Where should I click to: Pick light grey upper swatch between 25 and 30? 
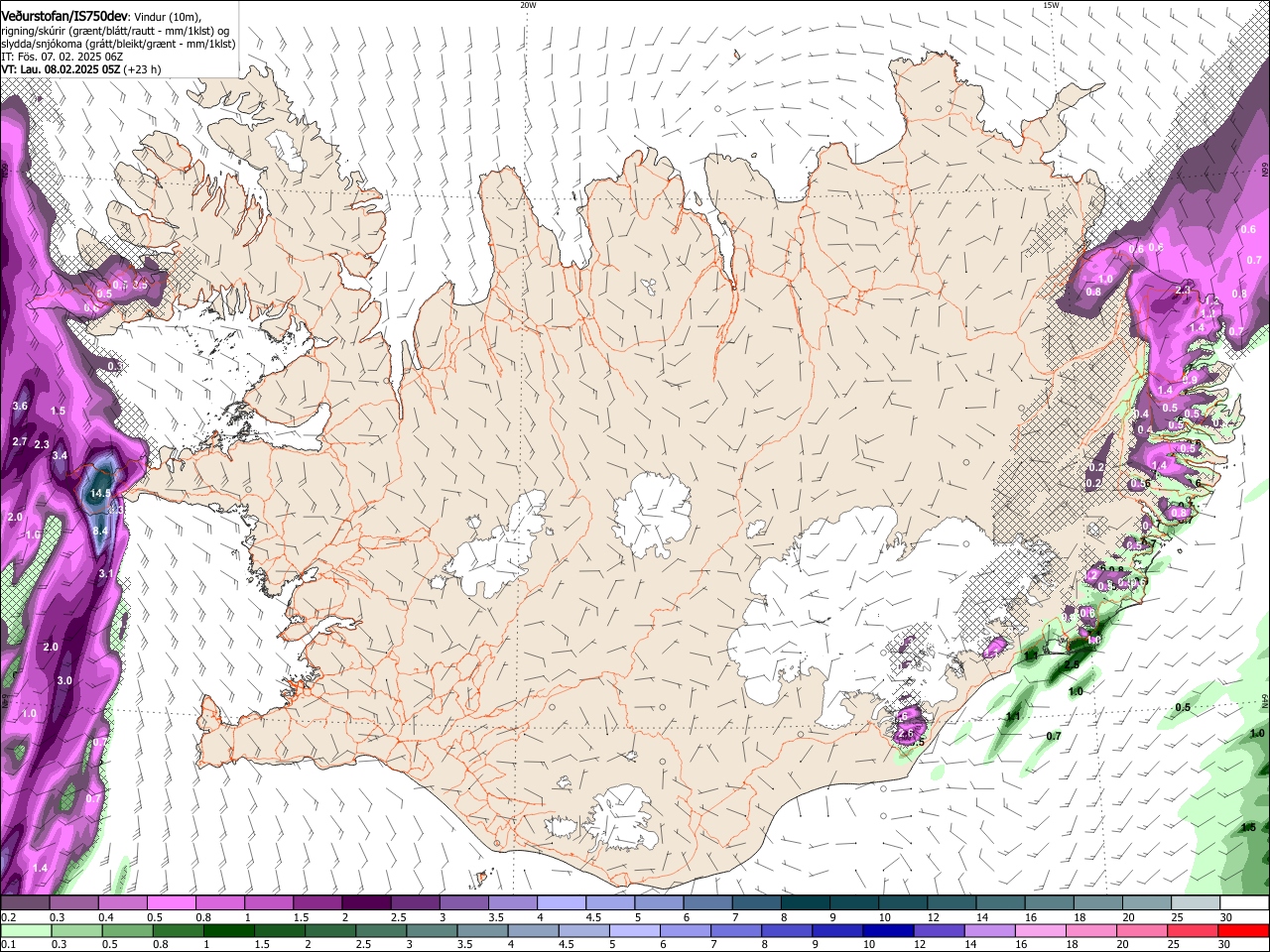click(x=1196, y=903)
